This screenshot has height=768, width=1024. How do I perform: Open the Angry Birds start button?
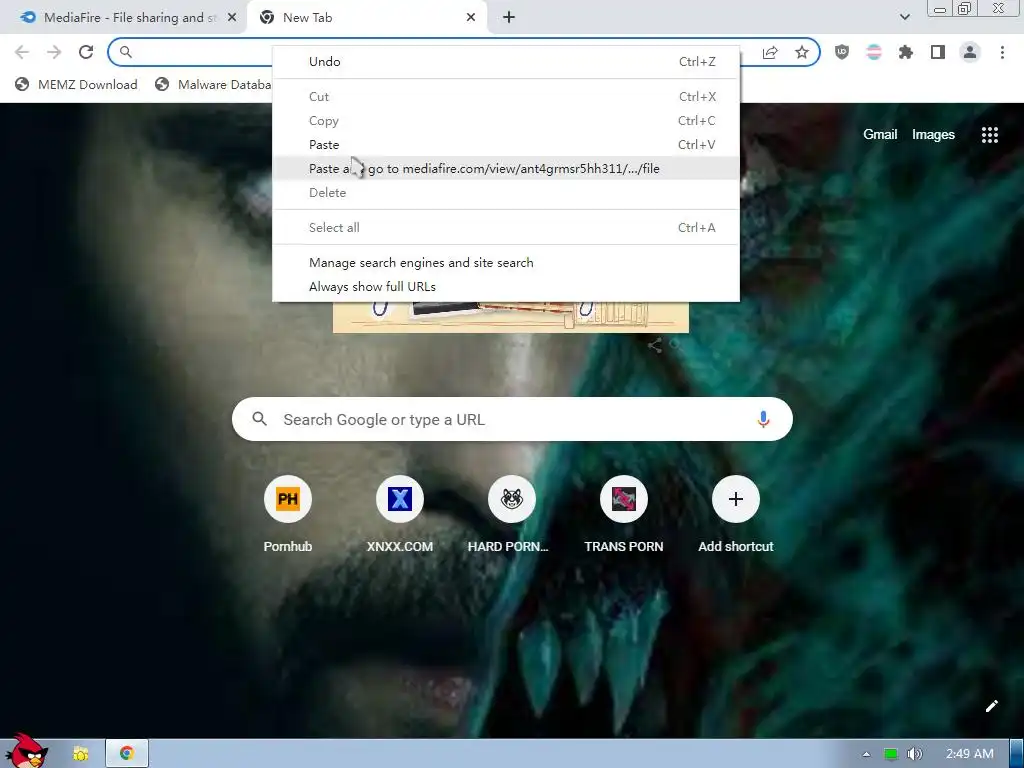click(26, 752)
